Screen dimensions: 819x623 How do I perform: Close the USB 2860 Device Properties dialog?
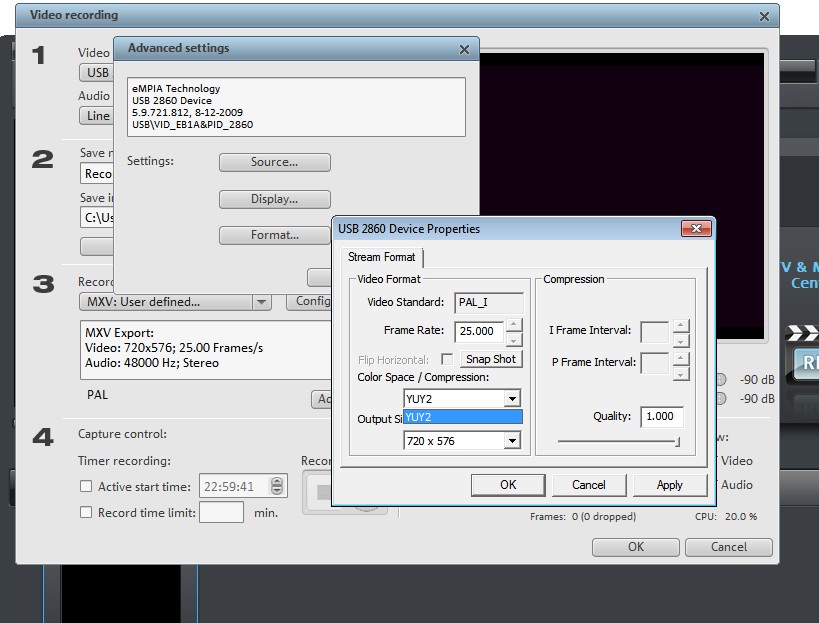point(696,229)
